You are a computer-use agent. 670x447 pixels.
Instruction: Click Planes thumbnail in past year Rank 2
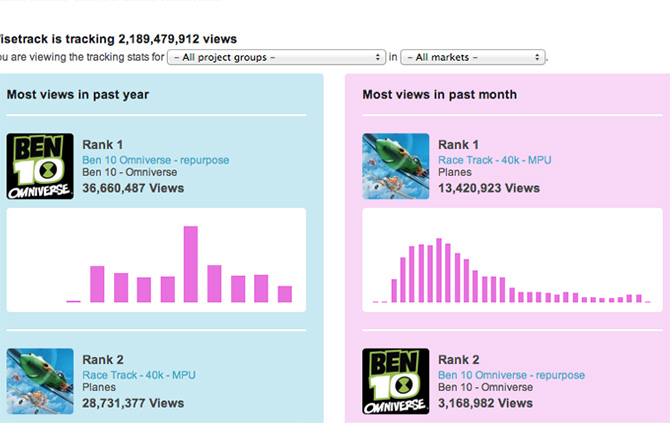(40, 381)
